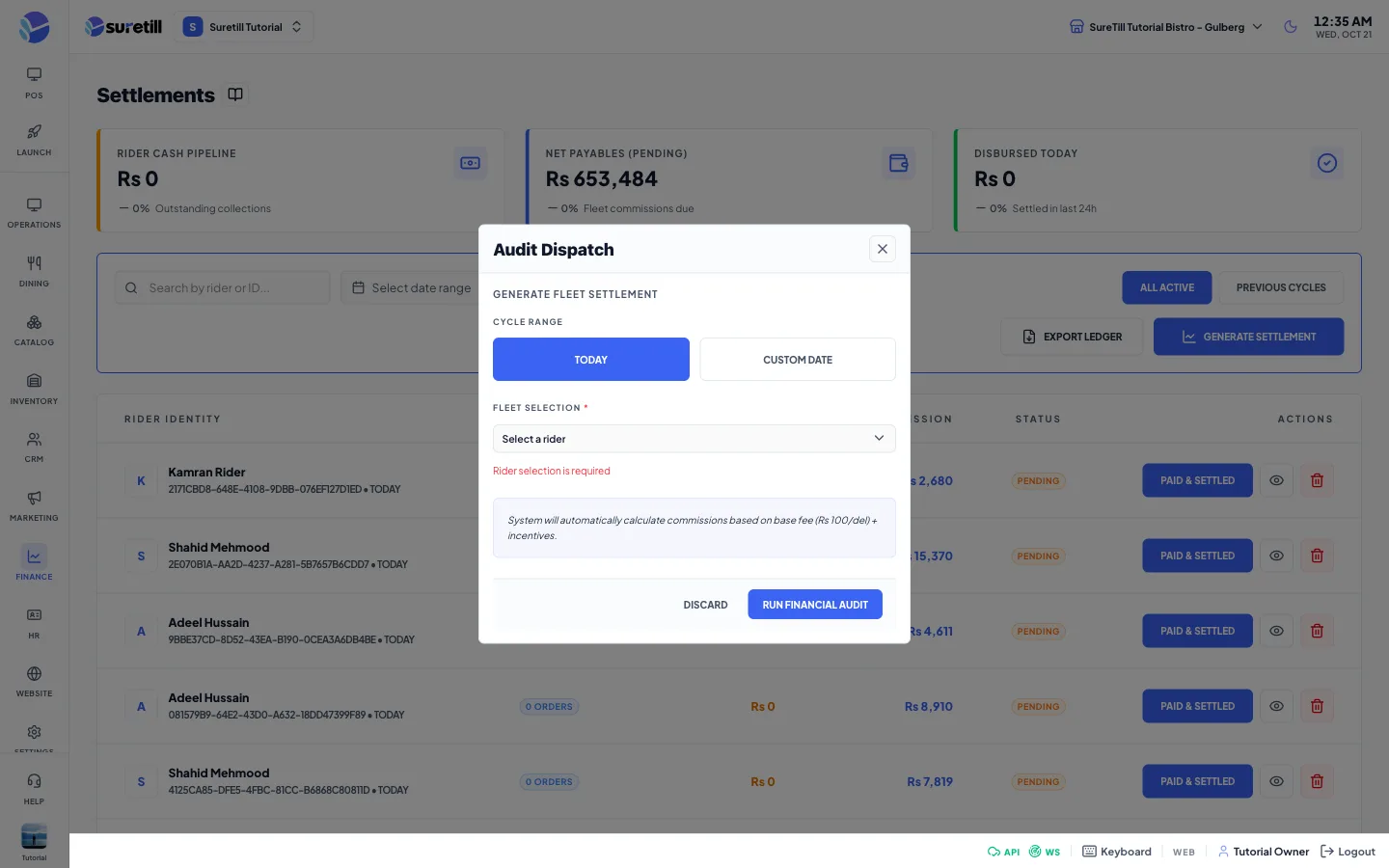This screenshot has width=1389, height=868.
Task: Open the POS sidebar icon
Action: [34, 83]
